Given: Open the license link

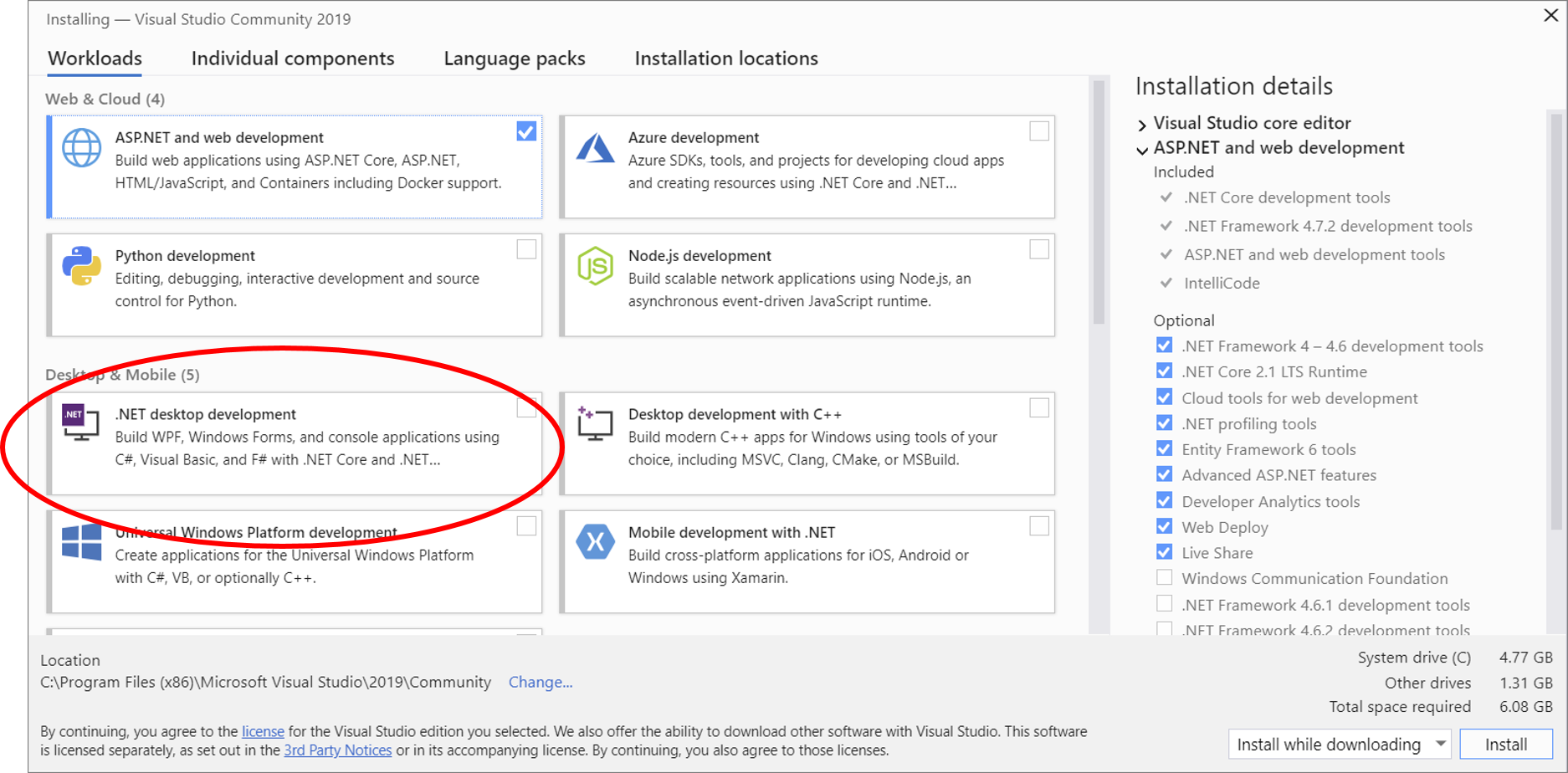Looking at the screenshot, I should point(263,731).
